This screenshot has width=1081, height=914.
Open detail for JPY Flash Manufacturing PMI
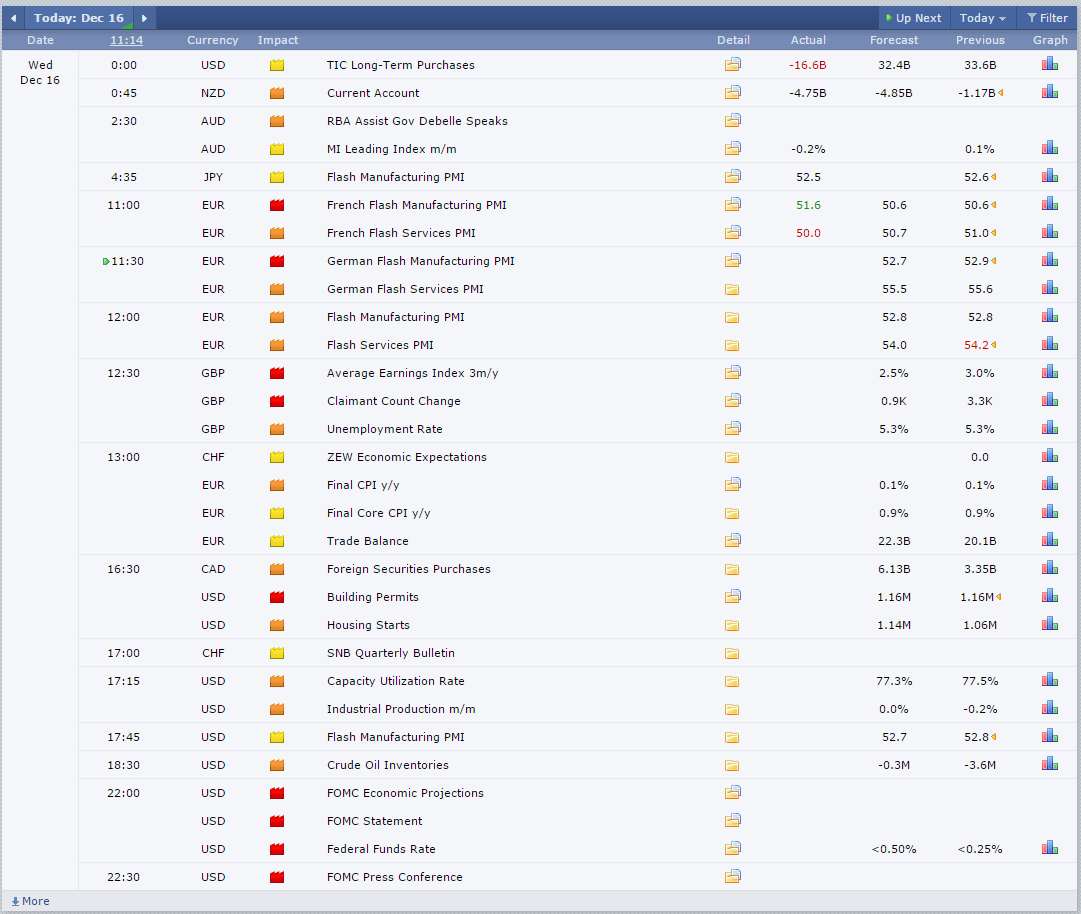732,176
